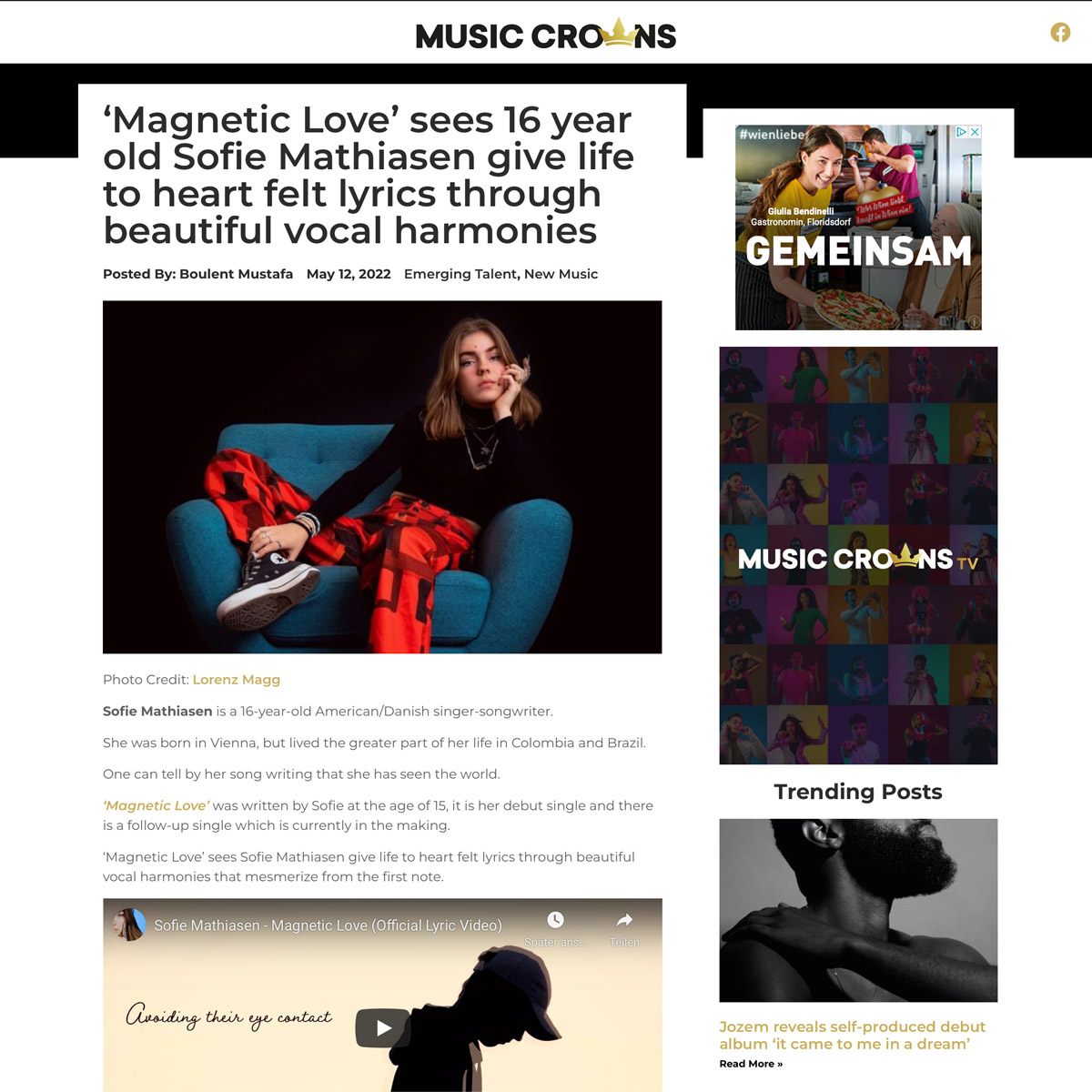Click the Music Crowns TV banner

pos(858,555)
